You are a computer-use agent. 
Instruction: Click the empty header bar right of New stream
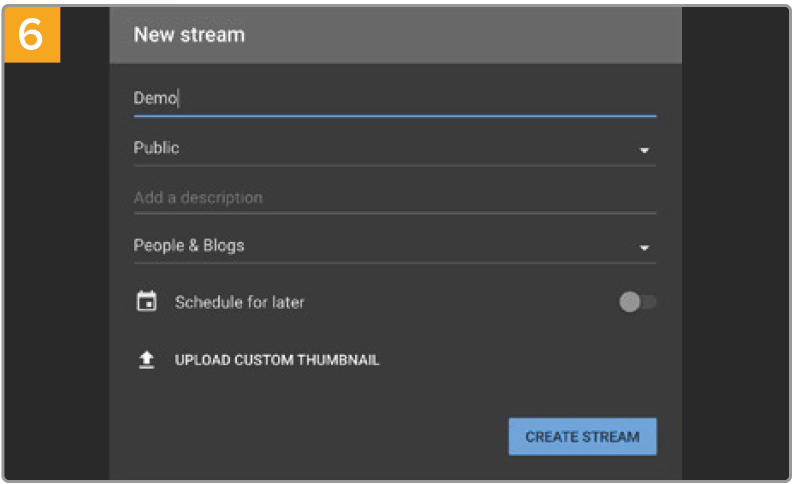[480, 35]
